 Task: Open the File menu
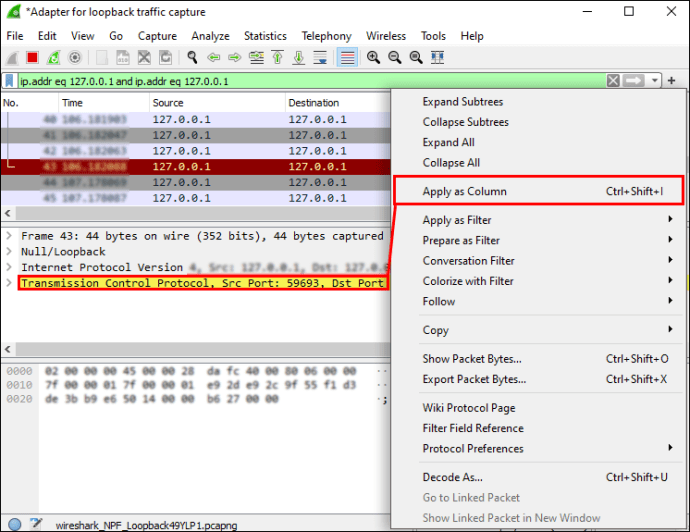15,36
